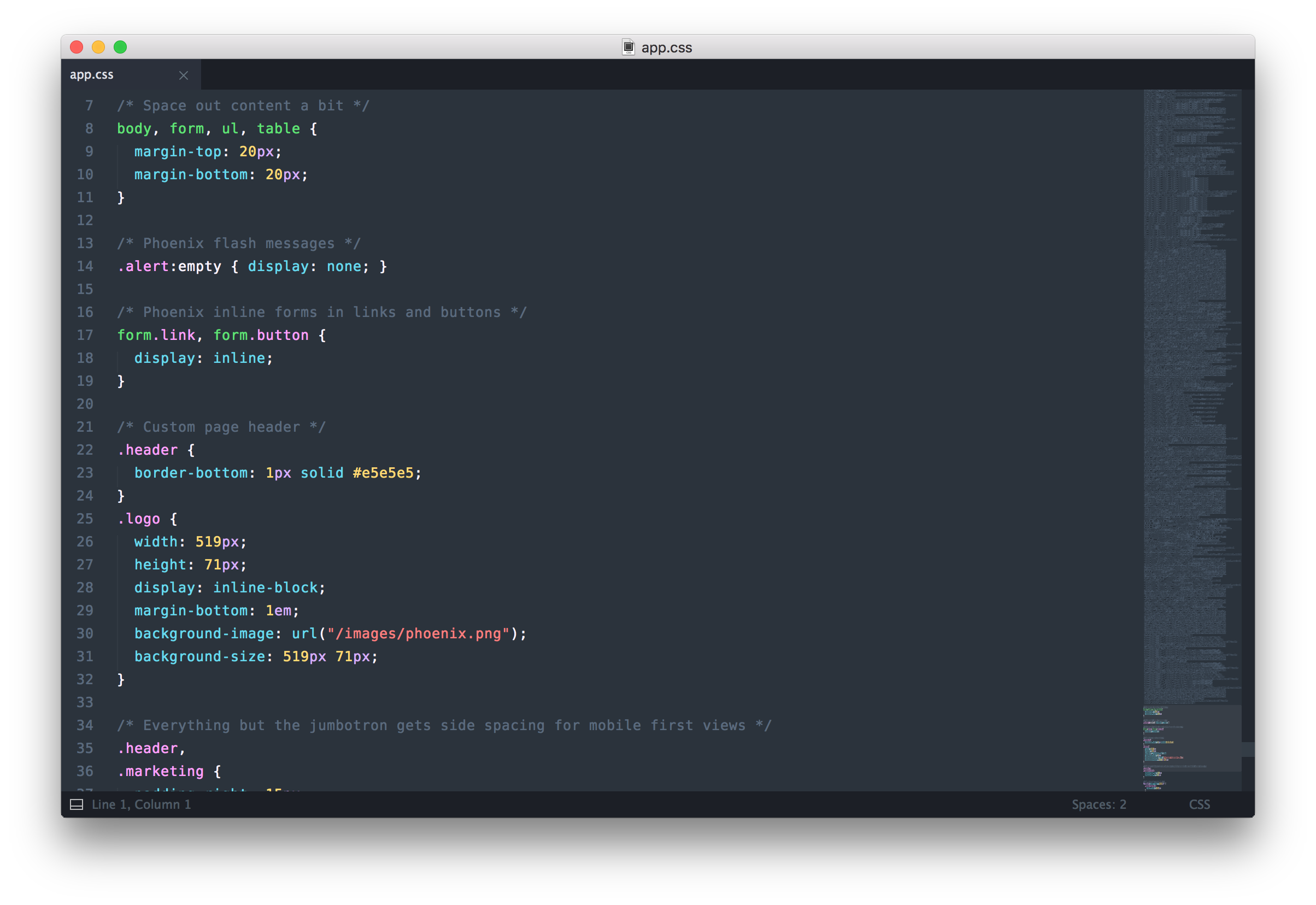Click the app.css title text in title bar
This screenshot has width=1316, height=905.
click(666, 48)
